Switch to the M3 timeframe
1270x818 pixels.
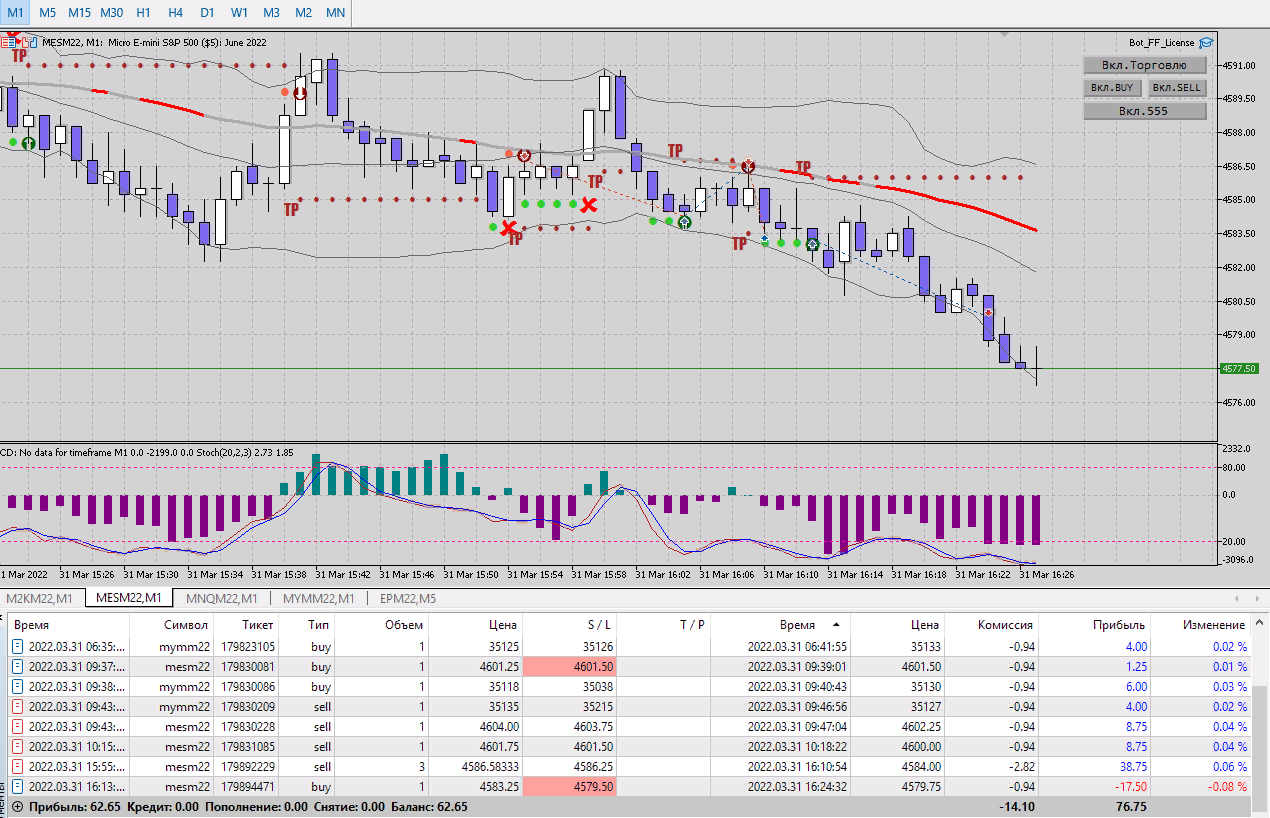pyautogui.click(x=271, y=12)
